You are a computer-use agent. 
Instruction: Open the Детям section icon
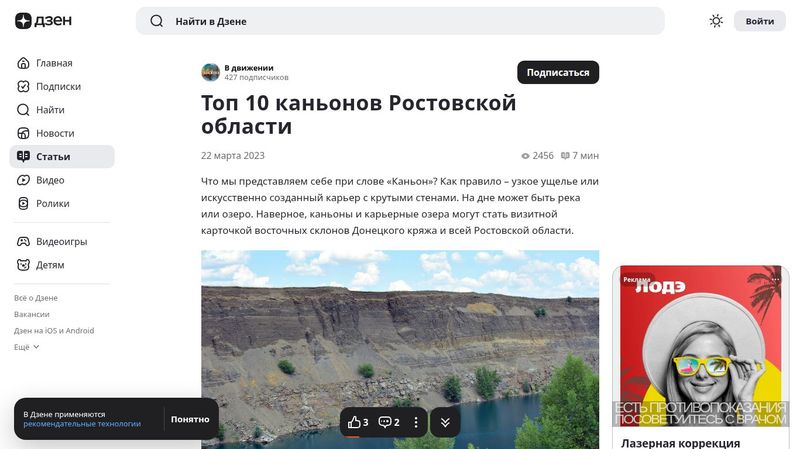23,265
